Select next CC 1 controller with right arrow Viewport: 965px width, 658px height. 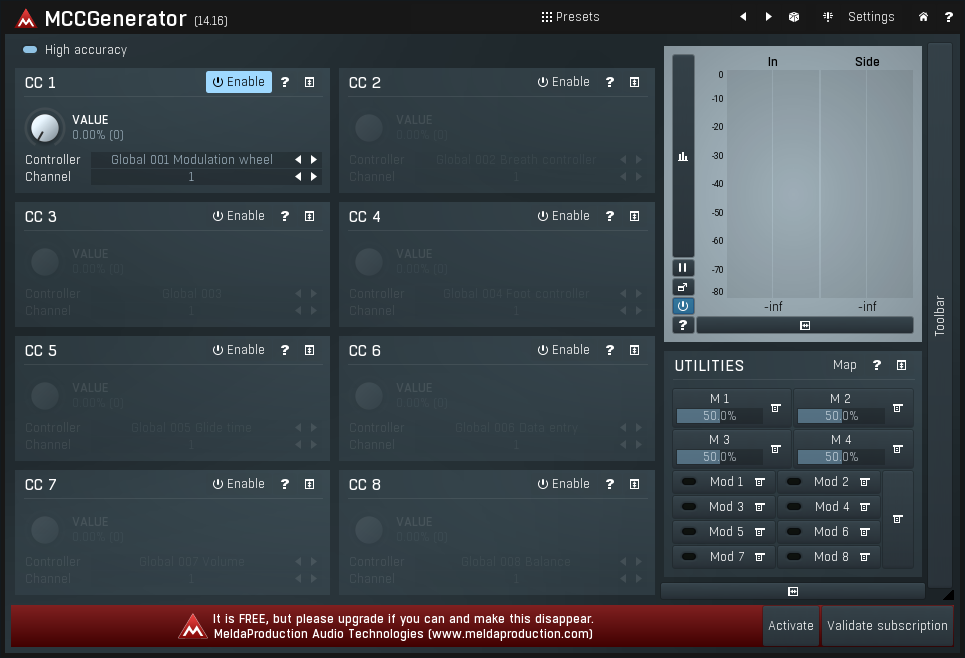pos(314,160)
